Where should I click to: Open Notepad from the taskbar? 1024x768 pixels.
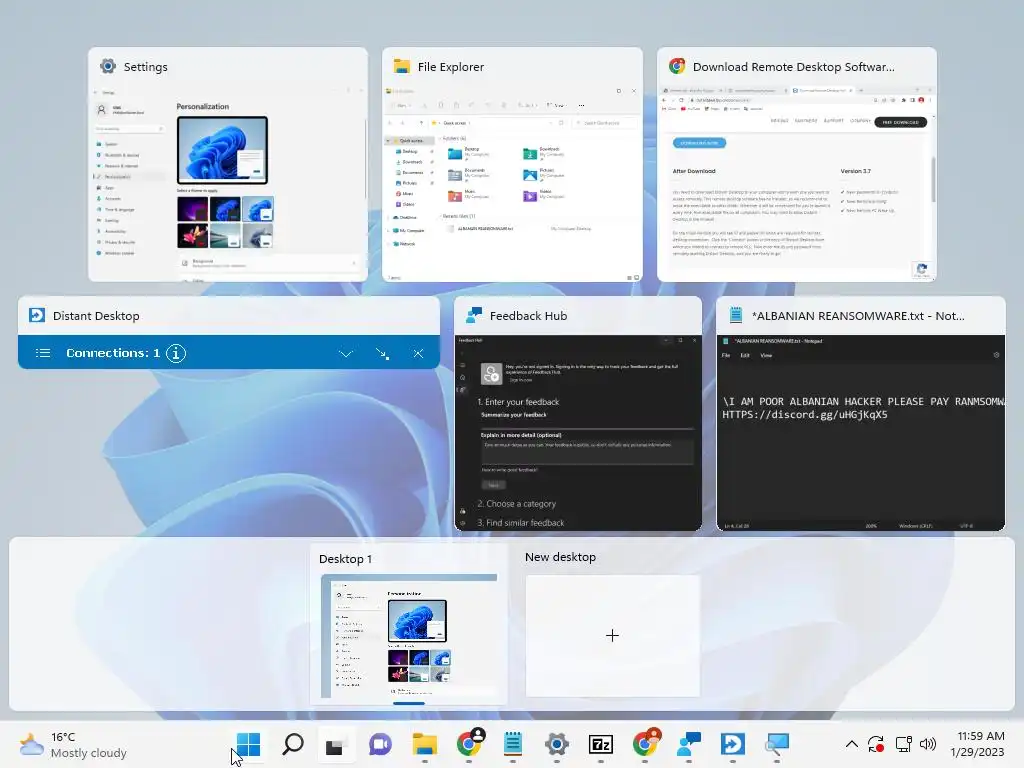point(513,744)
